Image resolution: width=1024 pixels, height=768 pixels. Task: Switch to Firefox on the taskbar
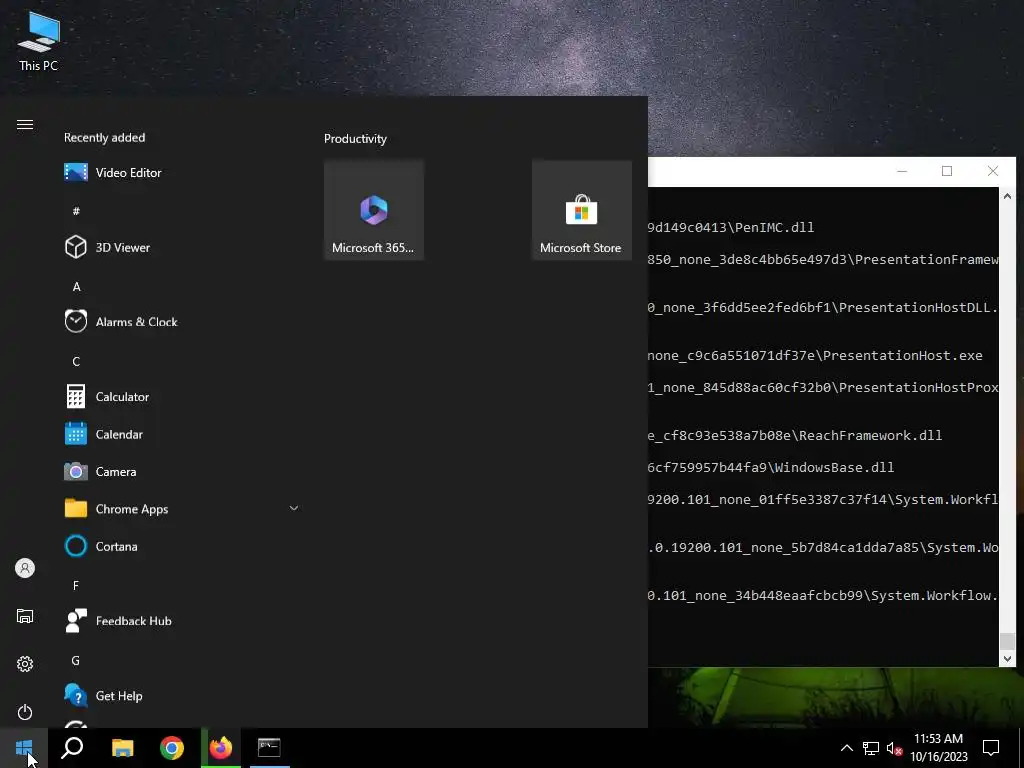tap(221, 748)
